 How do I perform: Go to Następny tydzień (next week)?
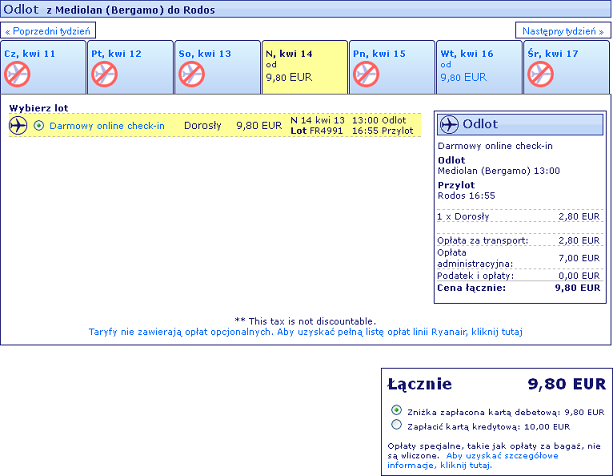click(x=563, y=30)
